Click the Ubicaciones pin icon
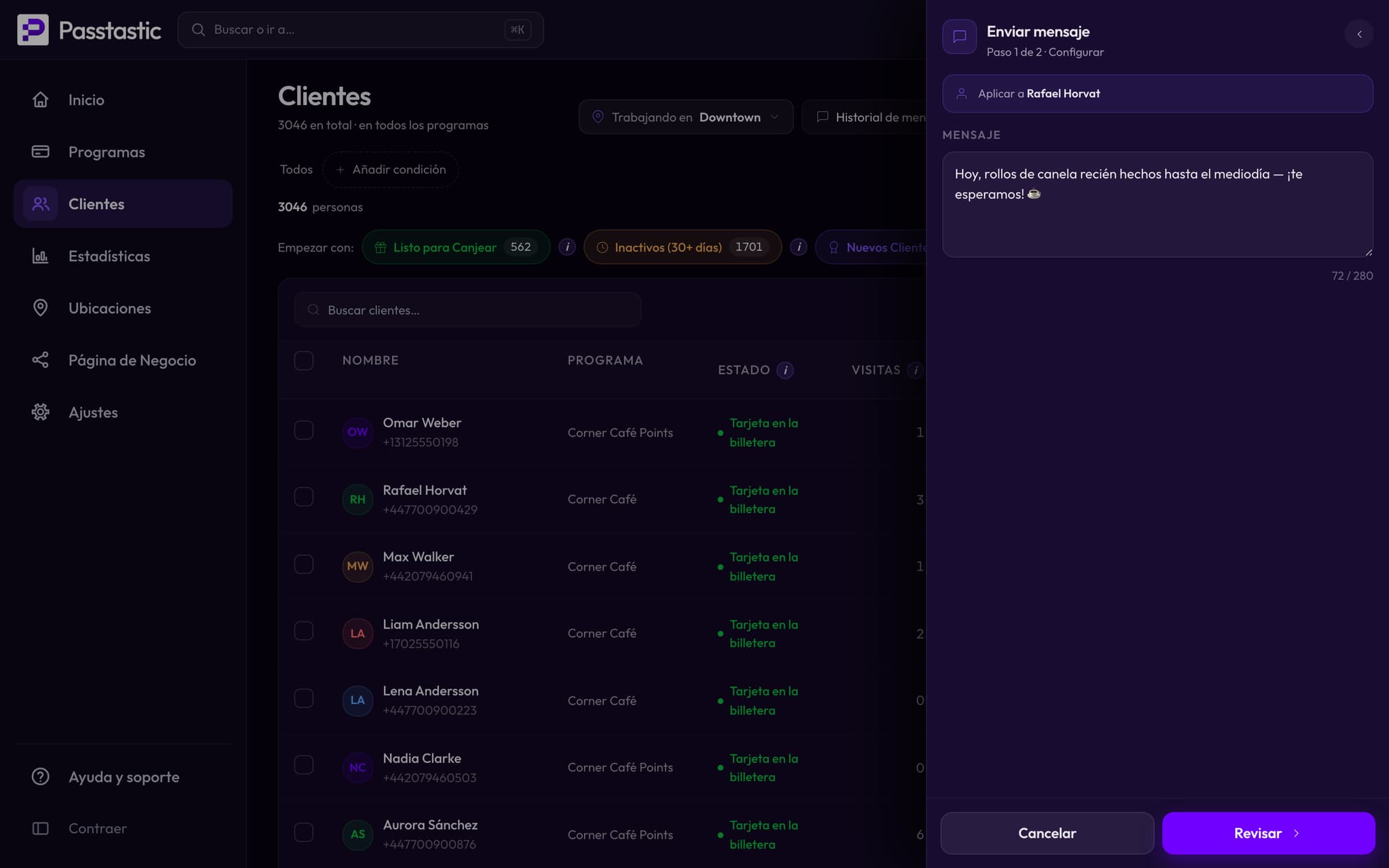1389x868 pixels. 41,308
